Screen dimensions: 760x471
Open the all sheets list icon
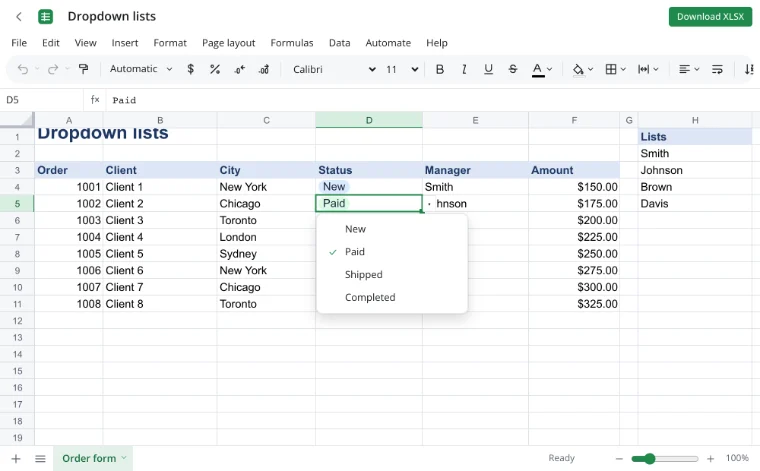(40, 458)
